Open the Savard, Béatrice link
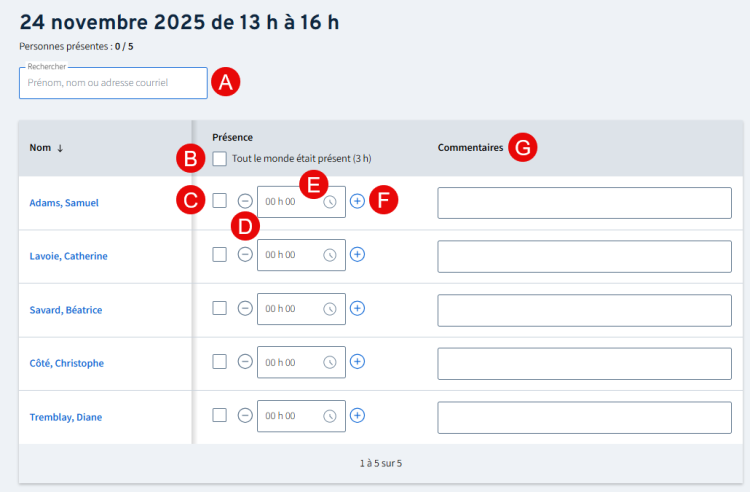Viewport: 750px width, 492px height. (66, 310)
